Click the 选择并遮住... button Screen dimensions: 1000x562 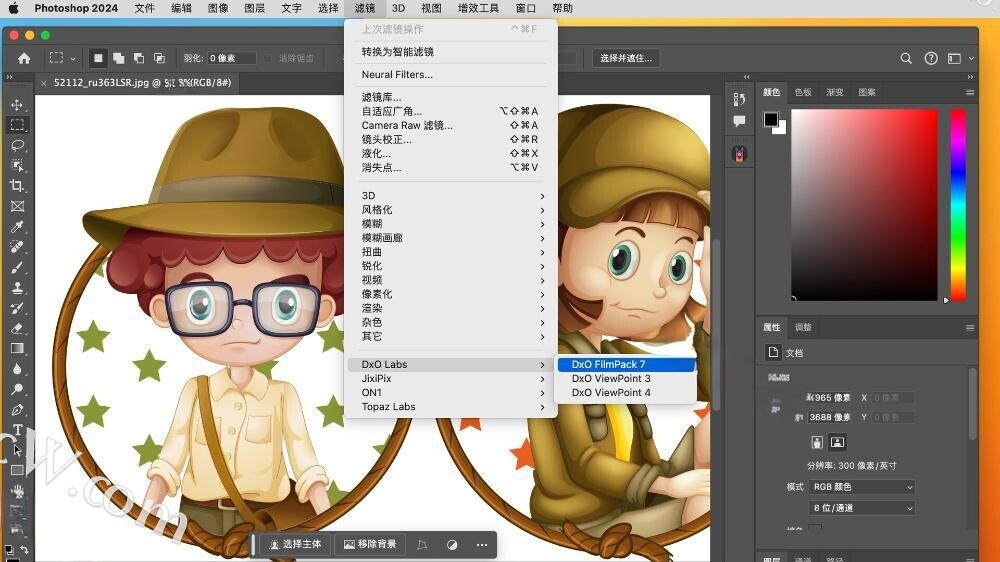(x=626, y=58)
